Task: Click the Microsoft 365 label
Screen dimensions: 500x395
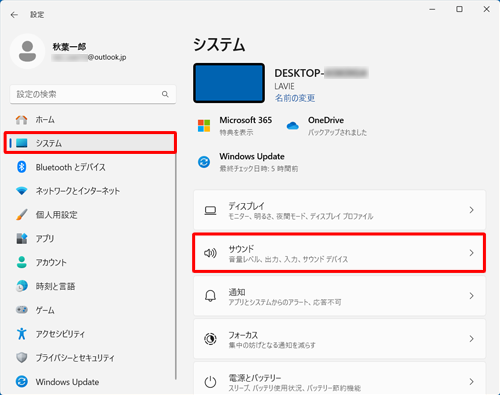Action: tap(246, 120)
